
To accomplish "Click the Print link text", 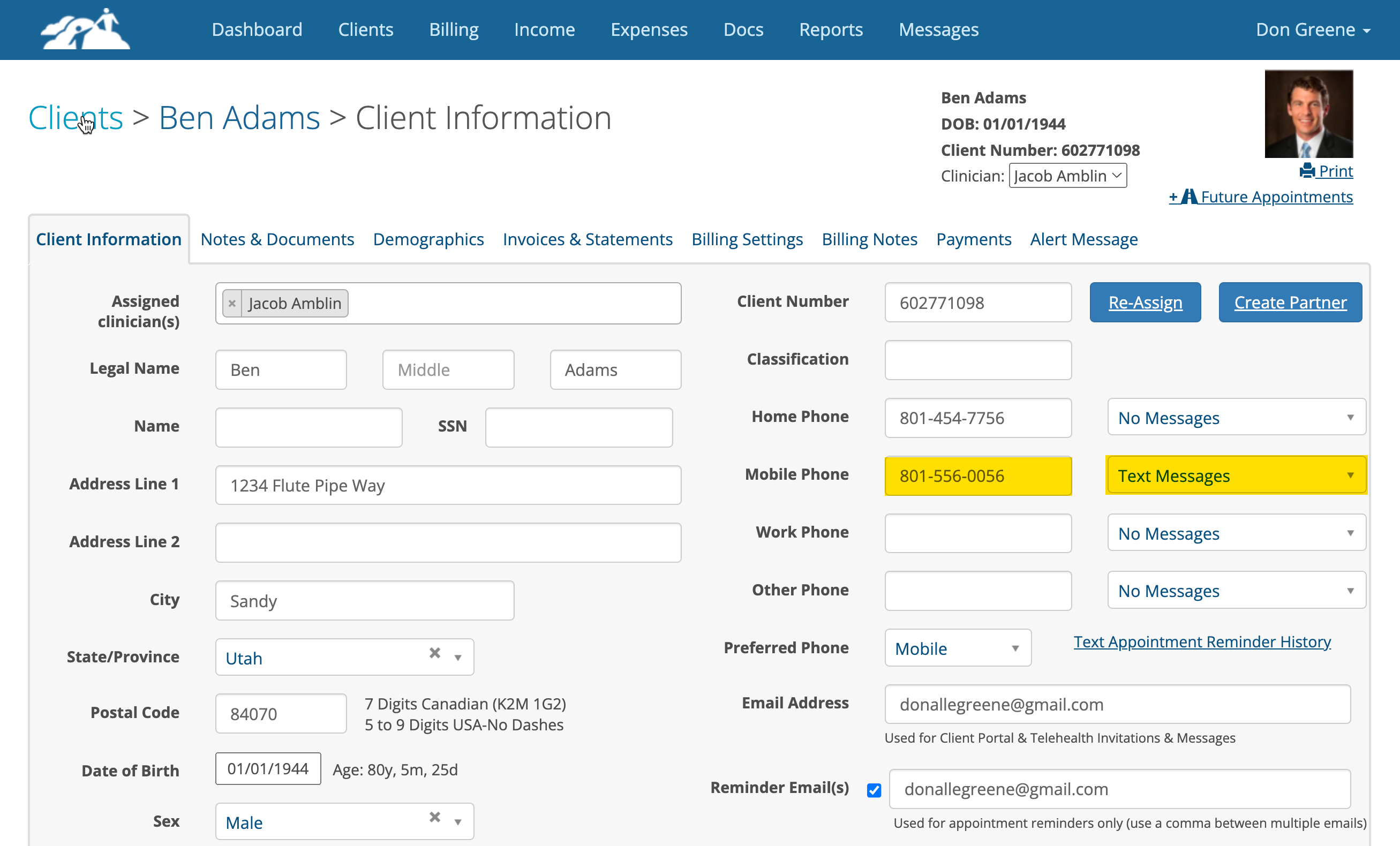I will click(1336, 170).
